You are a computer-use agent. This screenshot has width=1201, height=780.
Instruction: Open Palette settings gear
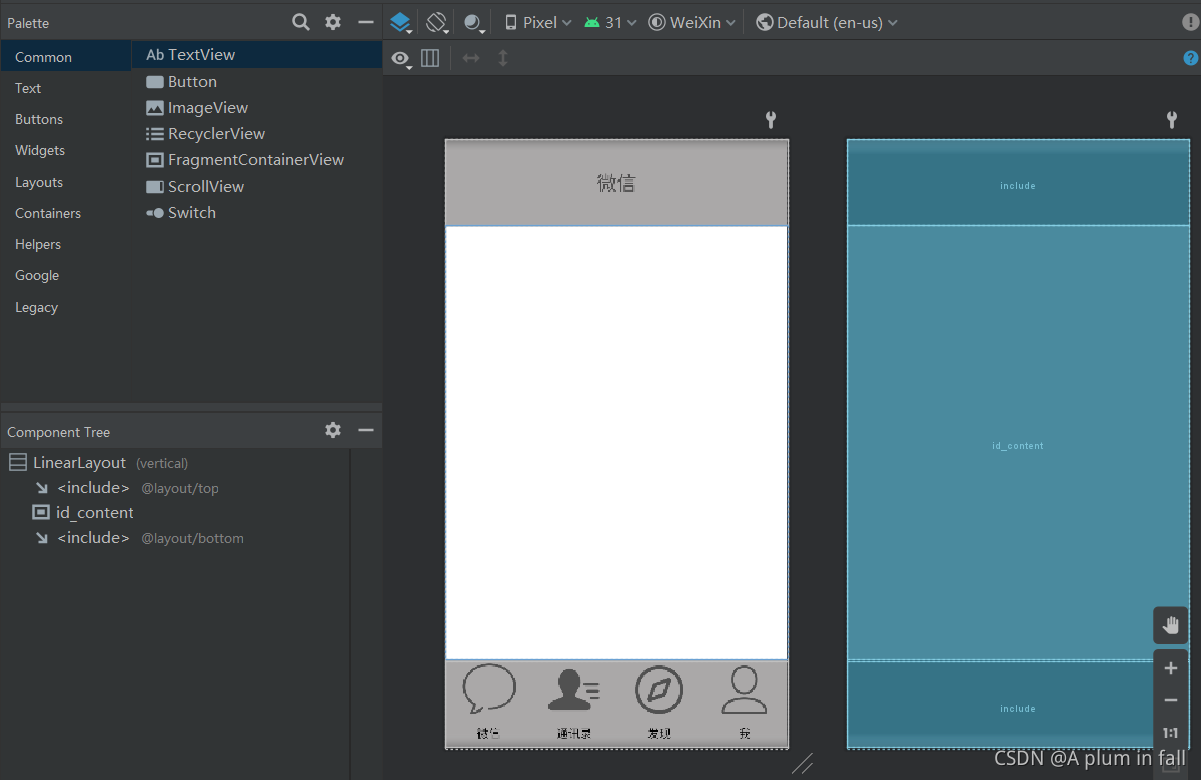click(333, 22)
